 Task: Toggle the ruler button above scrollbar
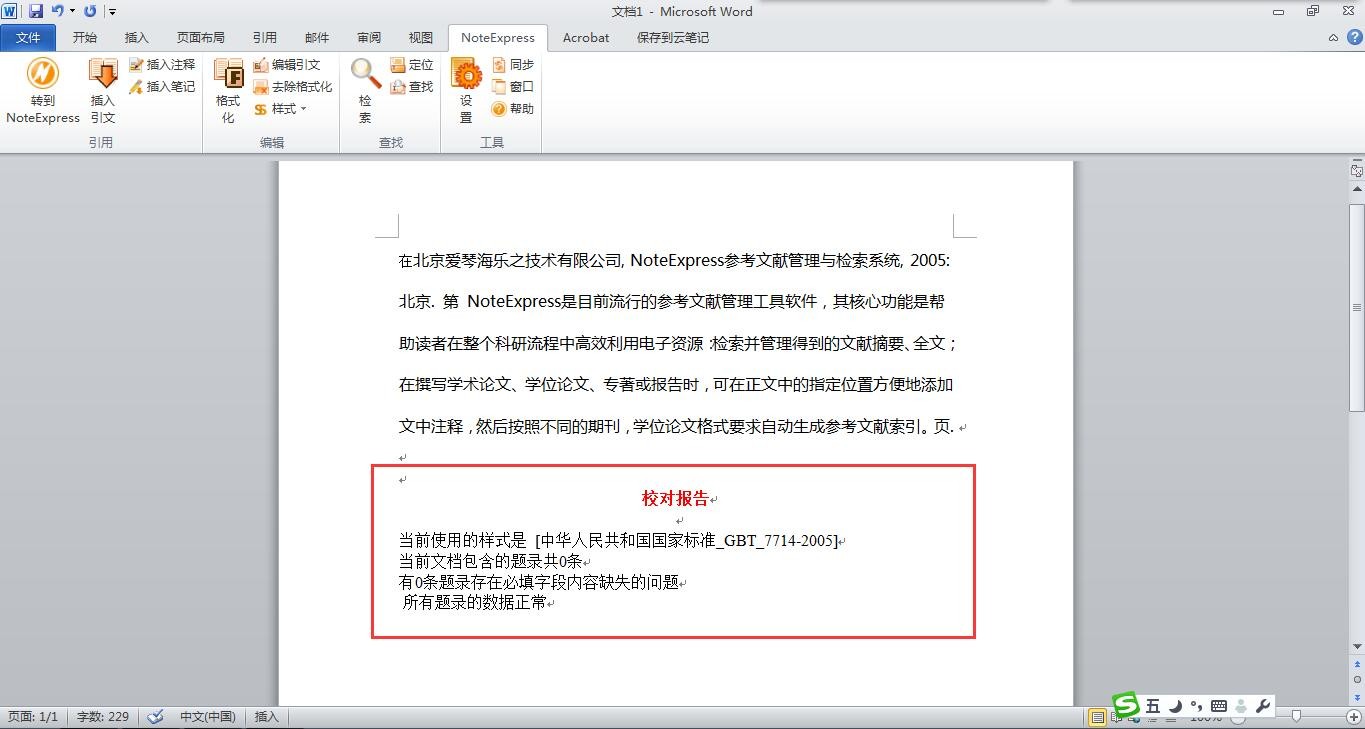(x=1357, y=170)
